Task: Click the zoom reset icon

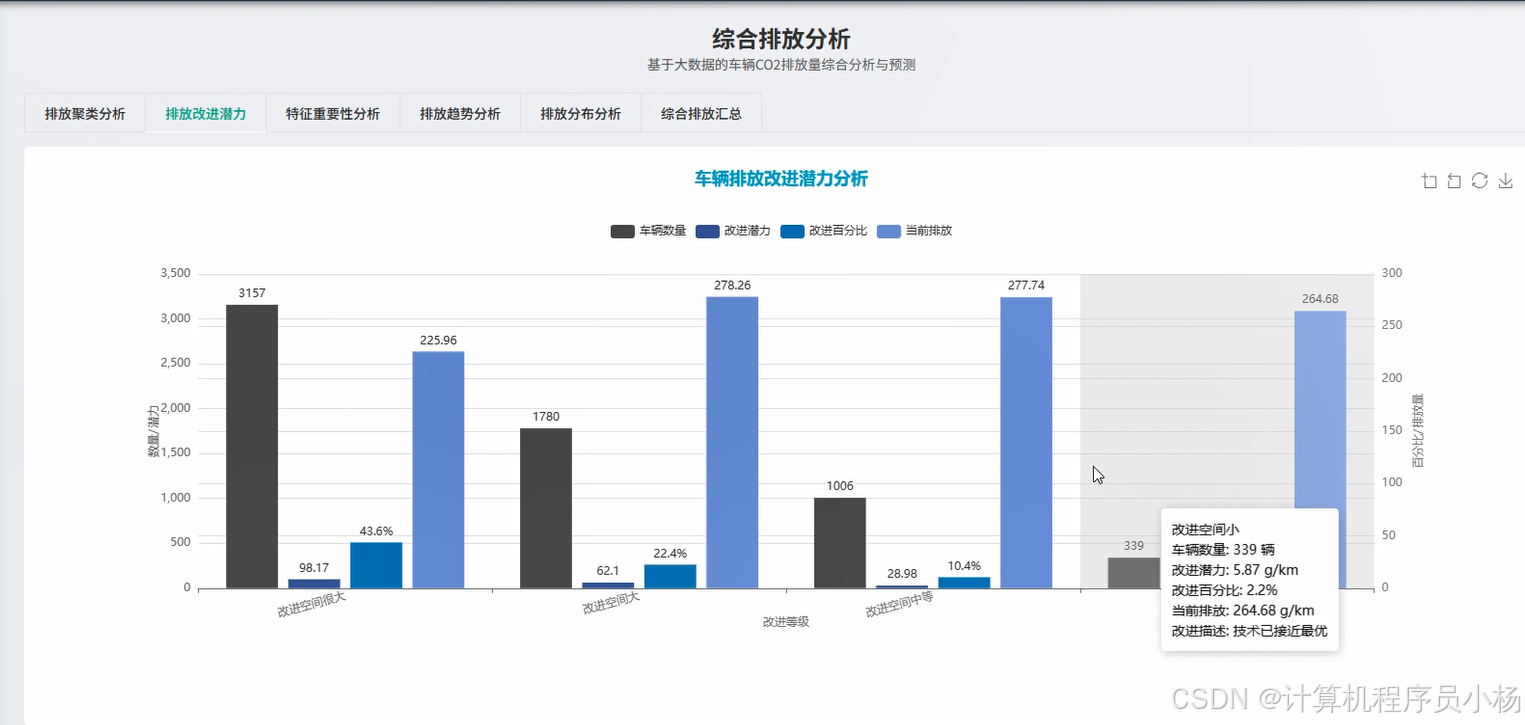Action: 1453,180
